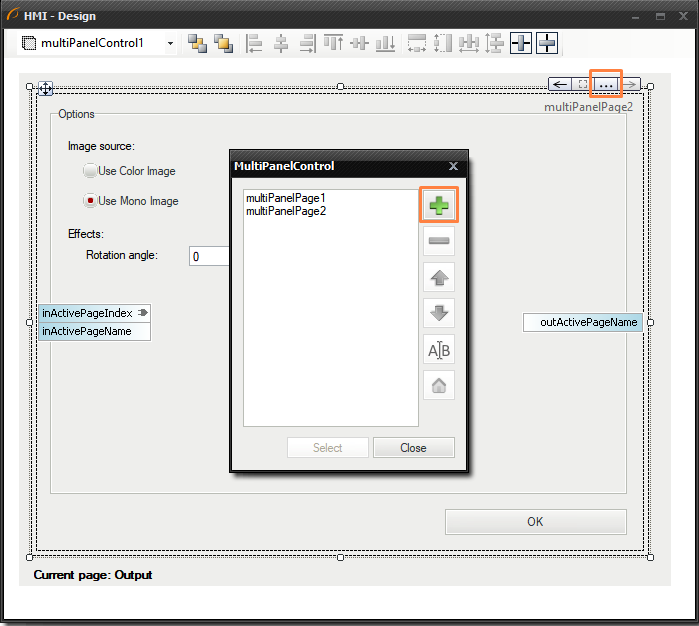Click the inActivePageIndex port expander arrow
Image resolution: width=699 pixels, height=626 pixels.
(x=143, y=313)
